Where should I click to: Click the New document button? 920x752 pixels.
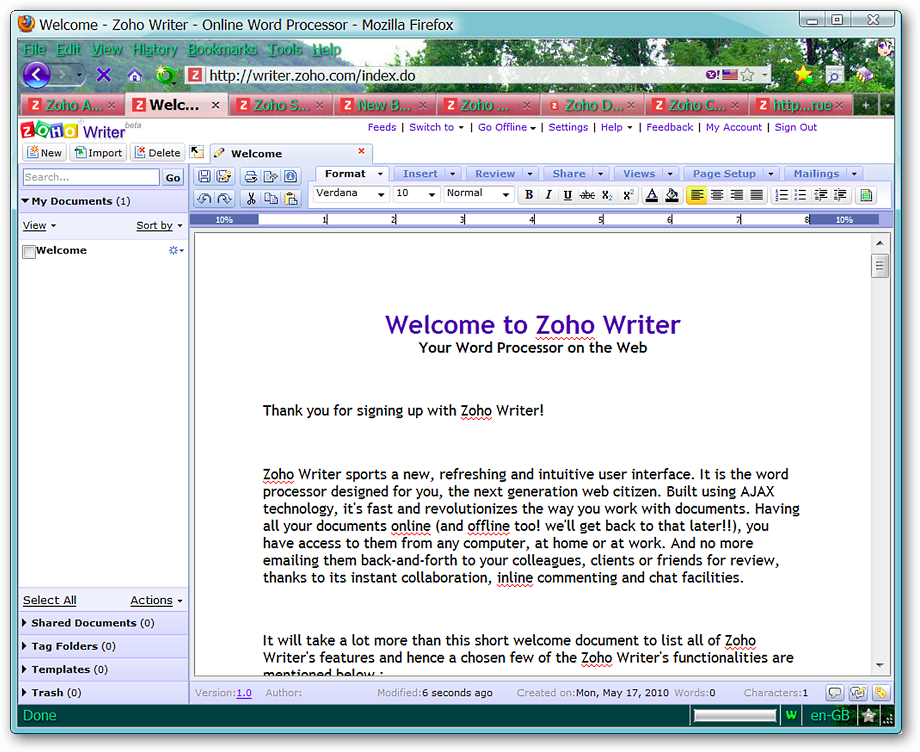[x=45, y=153]
